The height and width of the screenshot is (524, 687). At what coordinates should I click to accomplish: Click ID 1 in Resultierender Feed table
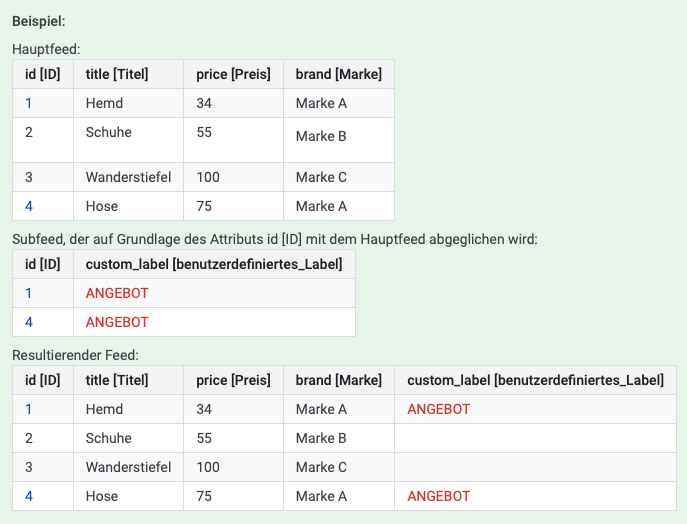(x=28, y=409)
